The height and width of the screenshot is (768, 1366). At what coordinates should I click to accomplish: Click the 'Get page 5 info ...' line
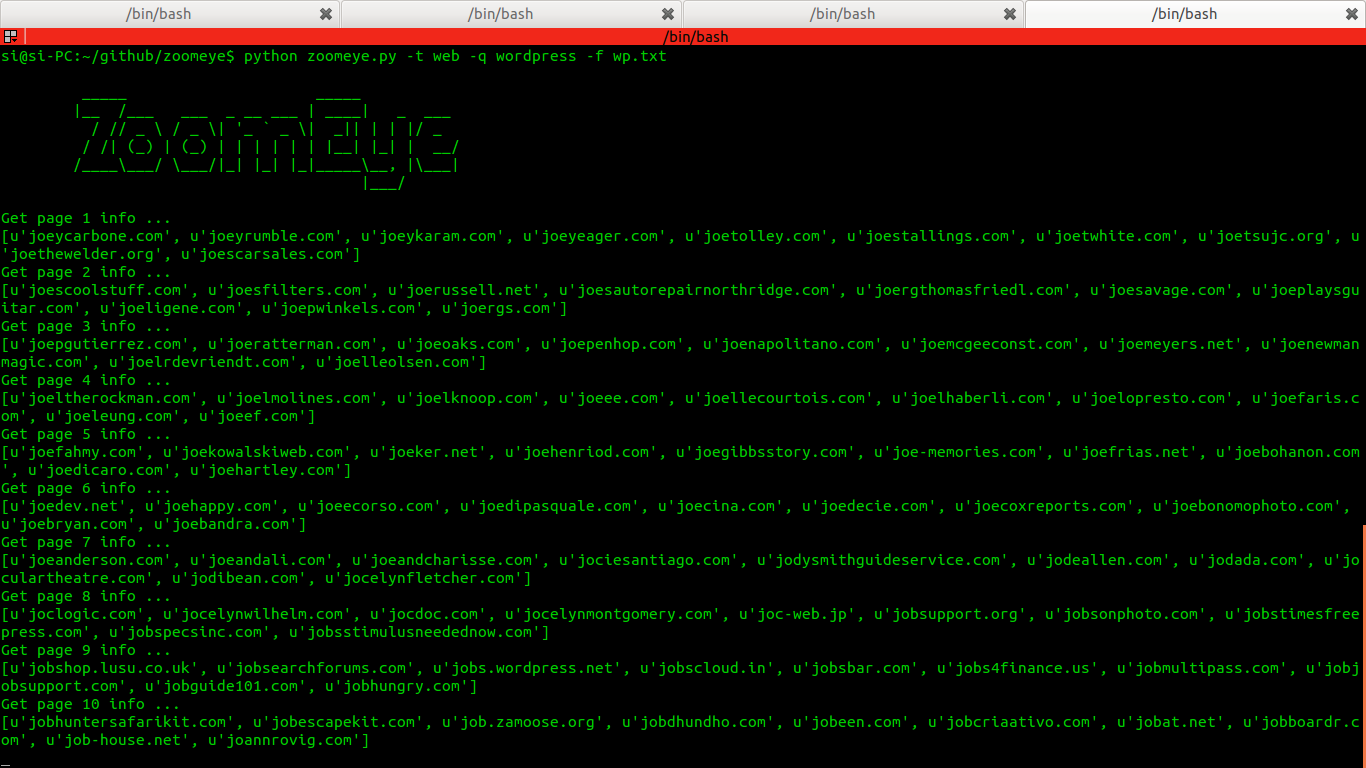point(86,434)
